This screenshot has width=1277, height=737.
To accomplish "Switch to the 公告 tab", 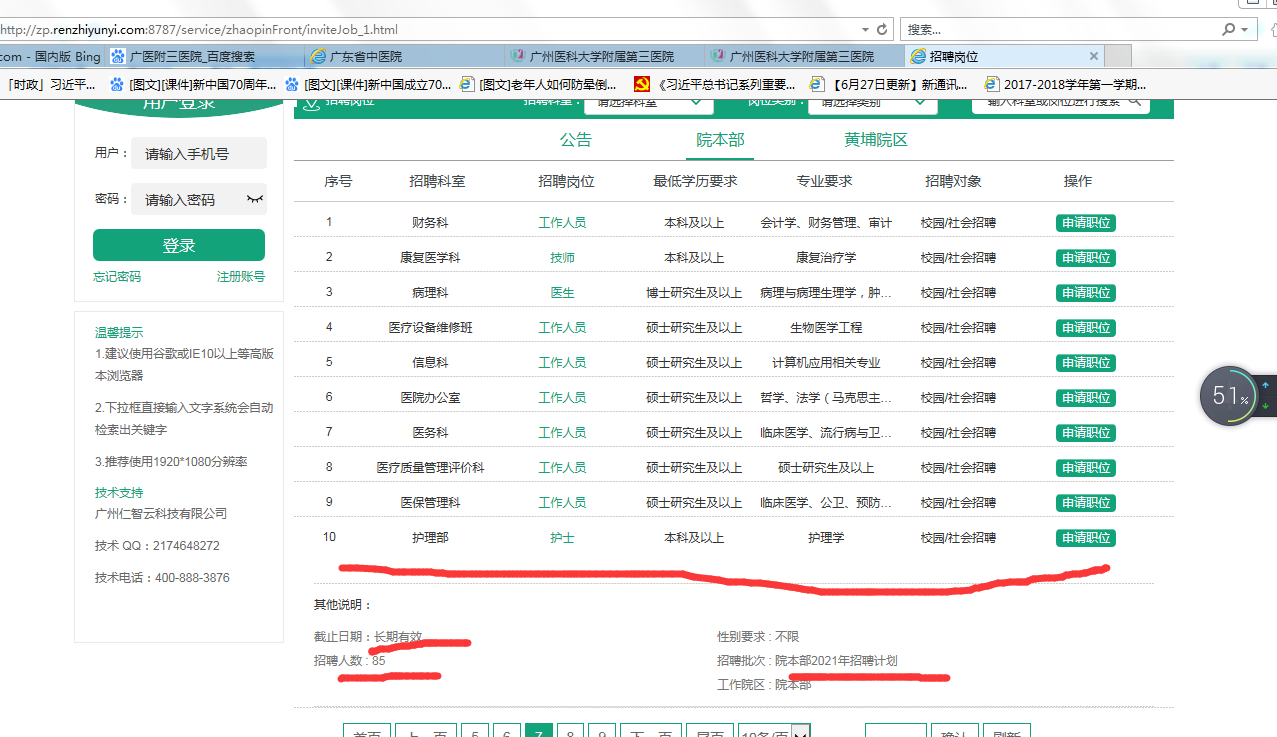I will [576, 140].
